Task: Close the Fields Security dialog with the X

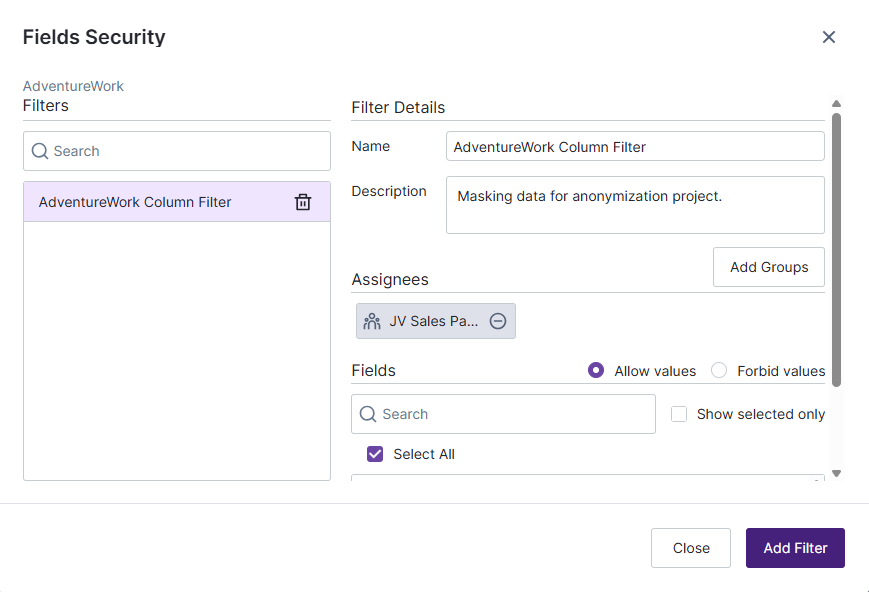Action: click(829, 36)
